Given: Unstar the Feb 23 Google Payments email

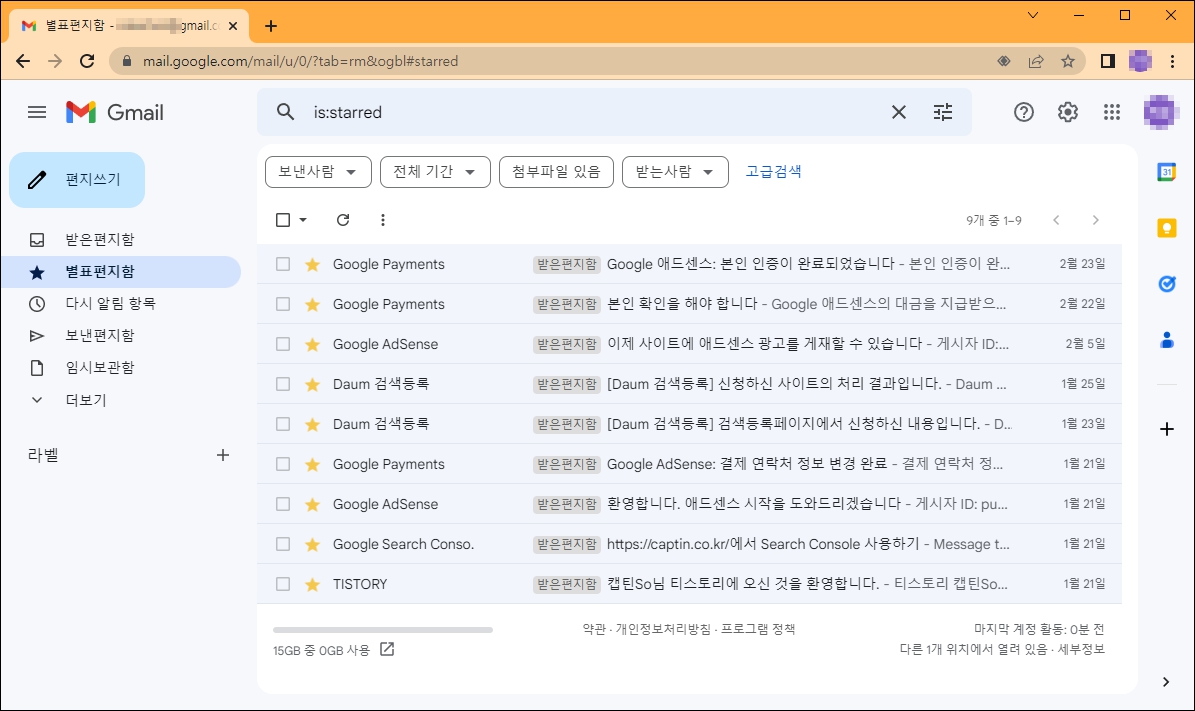Looking at the screenshot, I should pos(312,264).
